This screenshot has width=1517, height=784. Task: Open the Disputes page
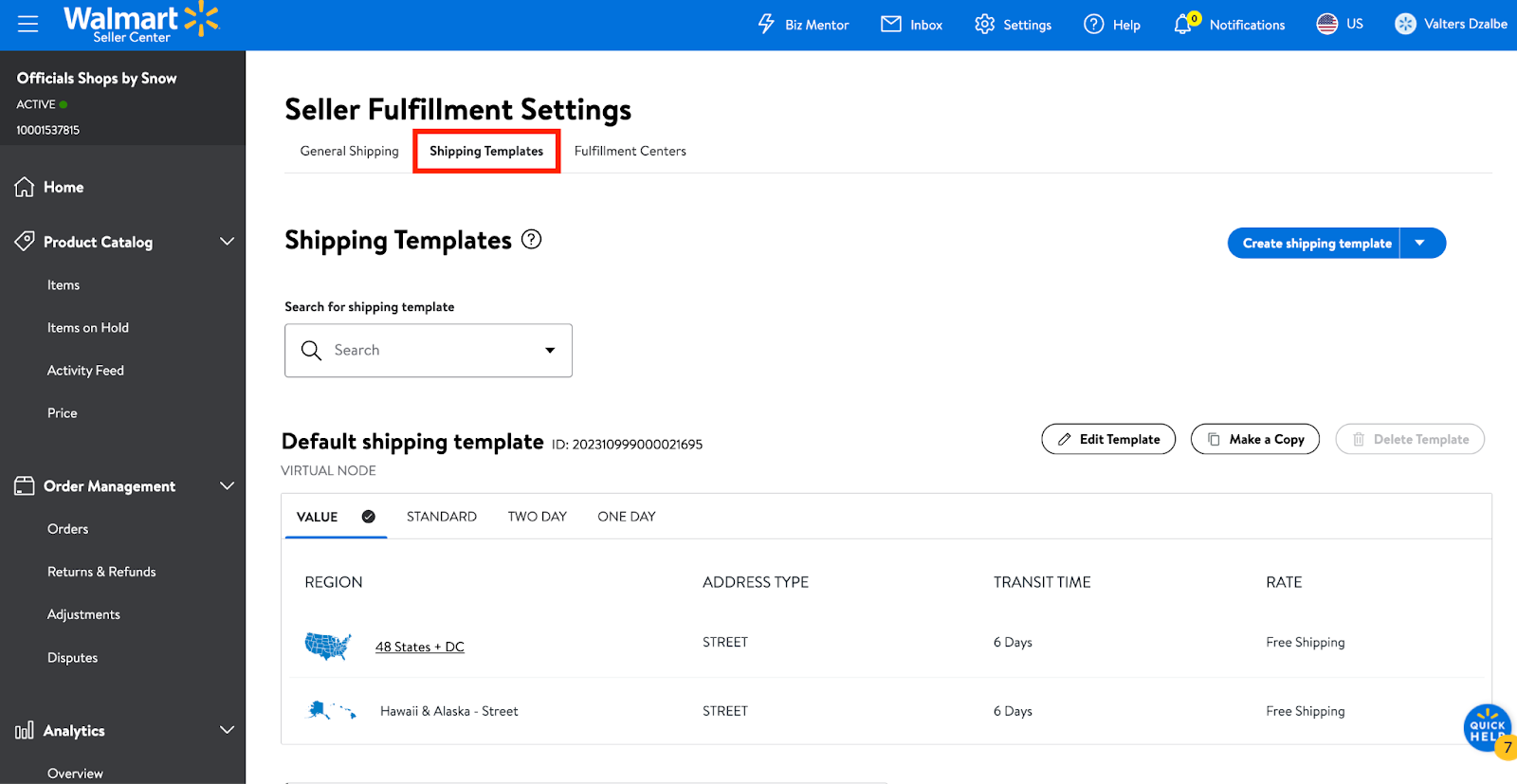click(x=73, y=657)
